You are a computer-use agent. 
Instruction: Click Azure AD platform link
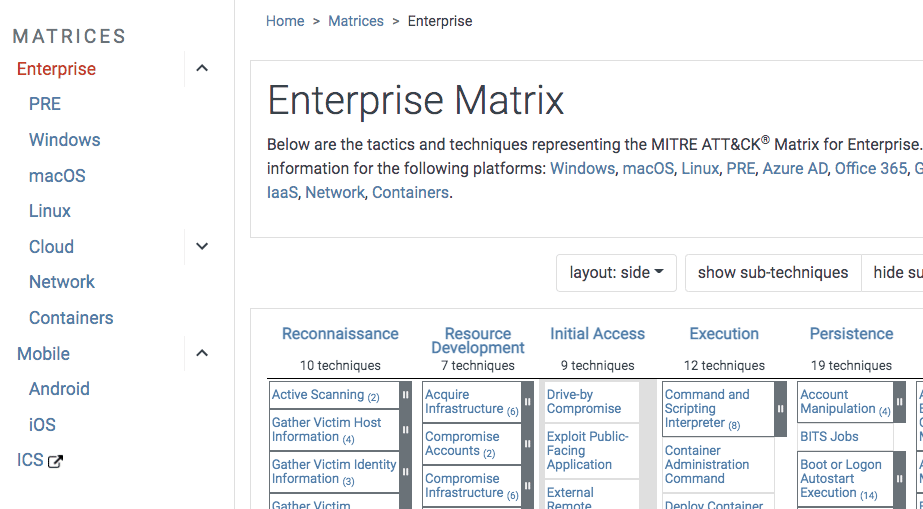795,168
